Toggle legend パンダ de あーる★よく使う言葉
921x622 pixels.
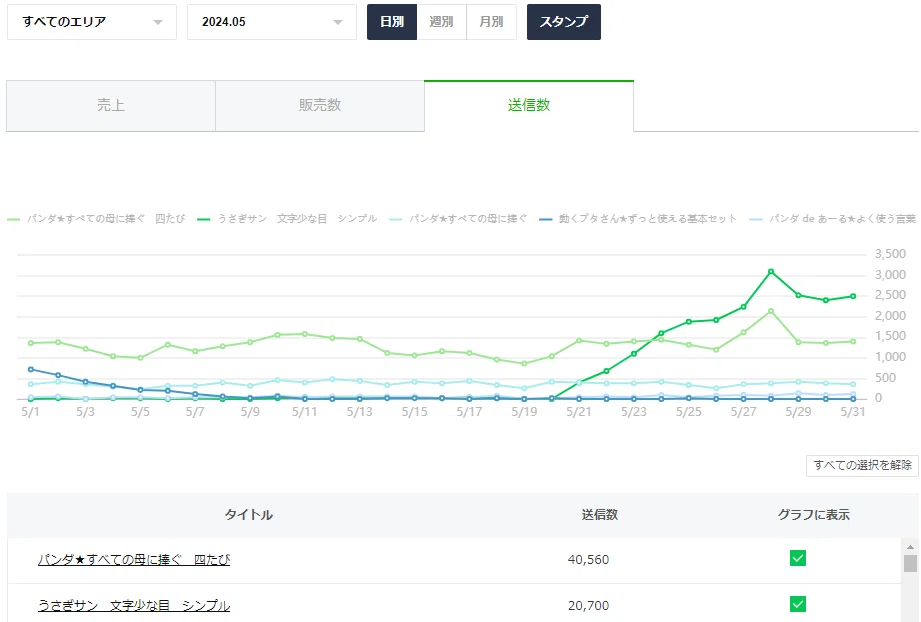point(833,218)
